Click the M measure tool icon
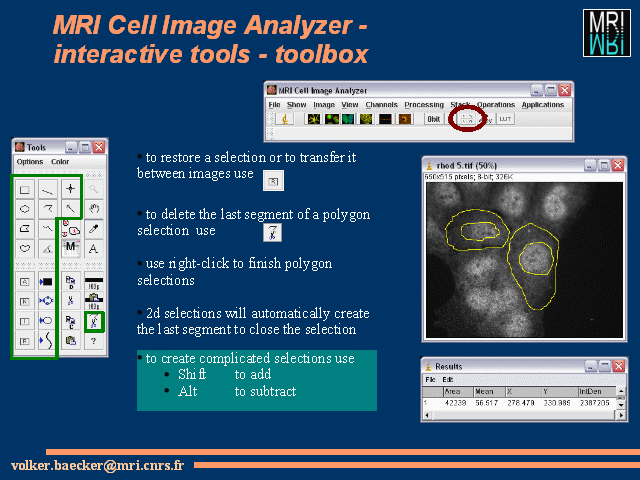The image size is (640, 480). (71, 248)
